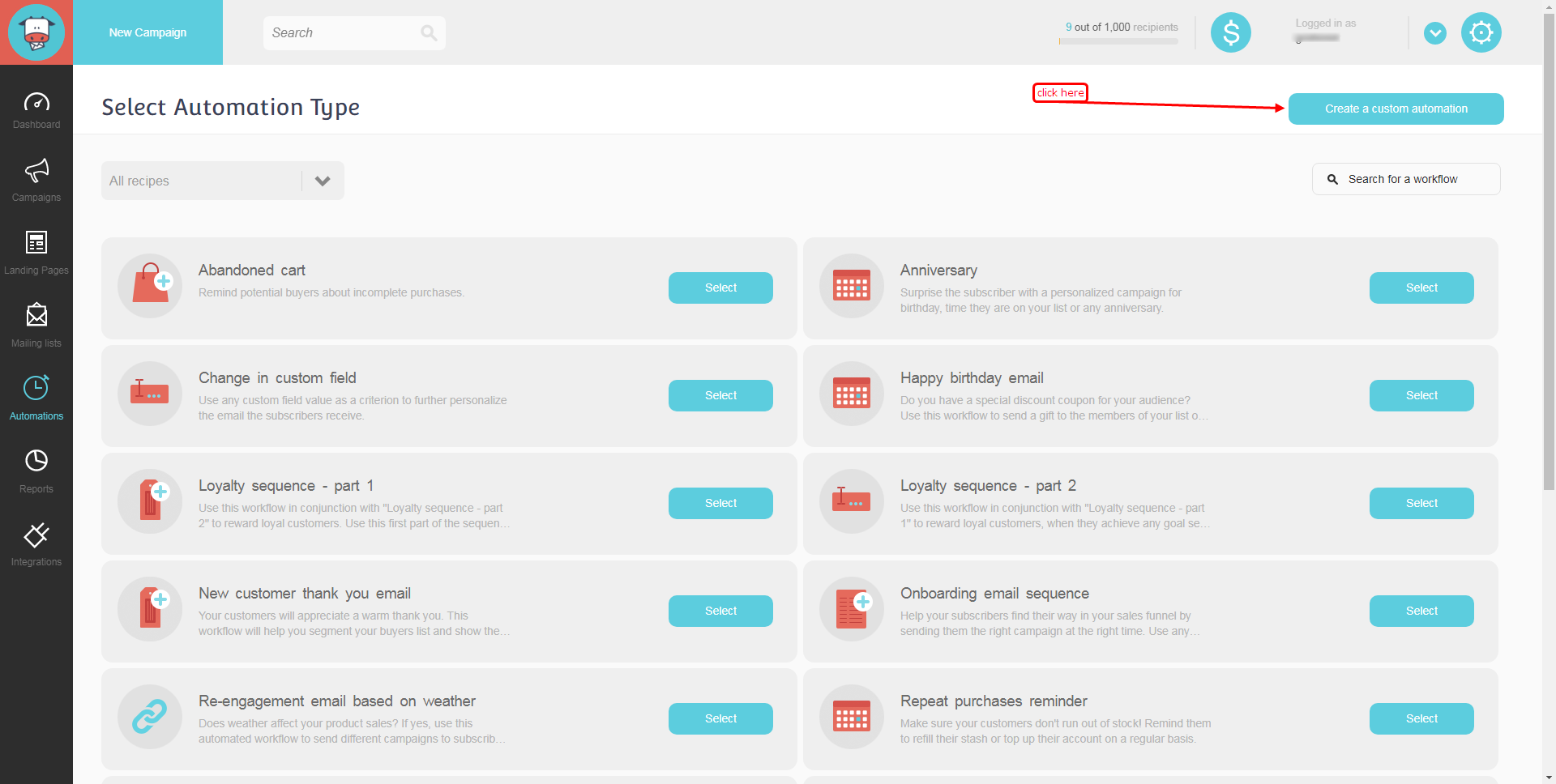The height and width of the screenshot is (784, 1556).
Task: Select the Abandoned cart recipe
Action: click(x=720, y=288)
